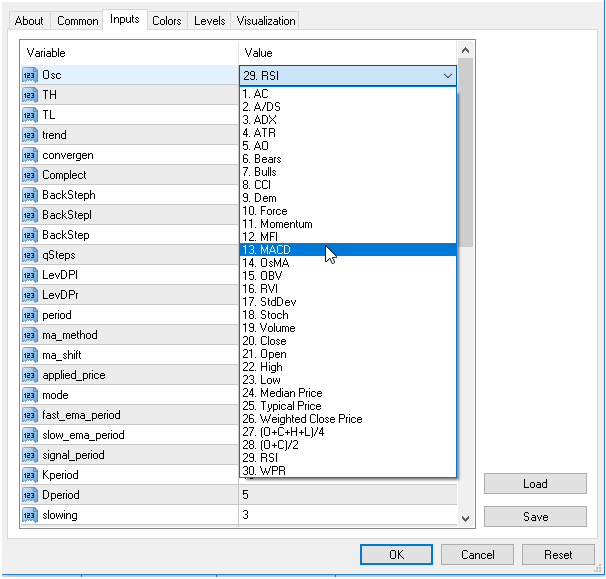The height and width of the screenshot is (579, 606).
Task: Click the icon beside applied_price
Action: click(x=29, y=375)
